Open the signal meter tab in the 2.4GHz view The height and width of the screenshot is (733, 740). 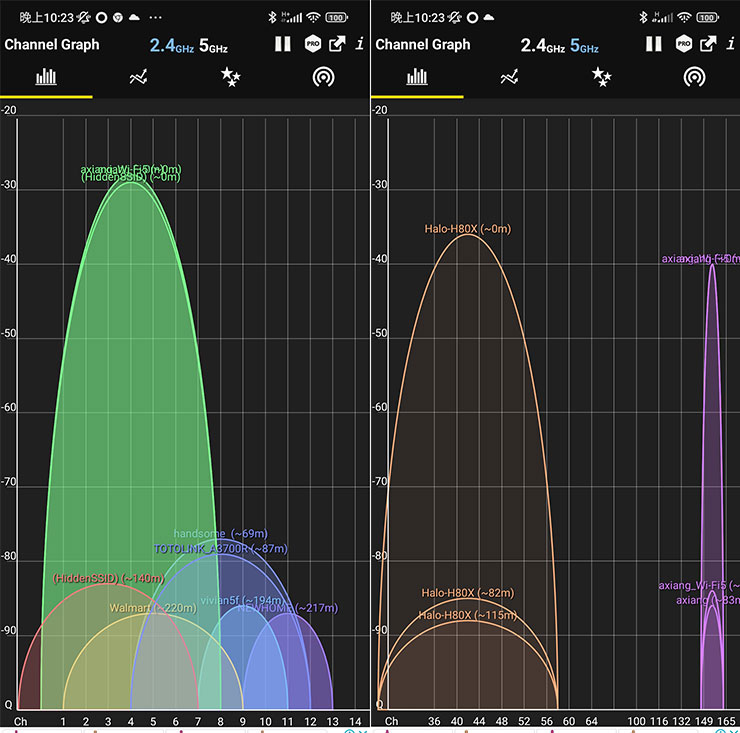(322, 77)
